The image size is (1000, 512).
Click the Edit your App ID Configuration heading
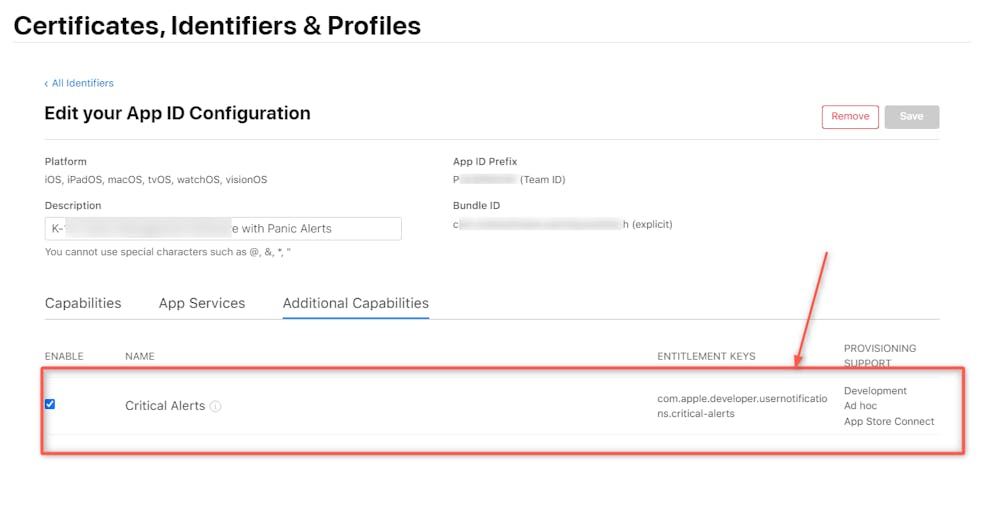coord(177,113)
